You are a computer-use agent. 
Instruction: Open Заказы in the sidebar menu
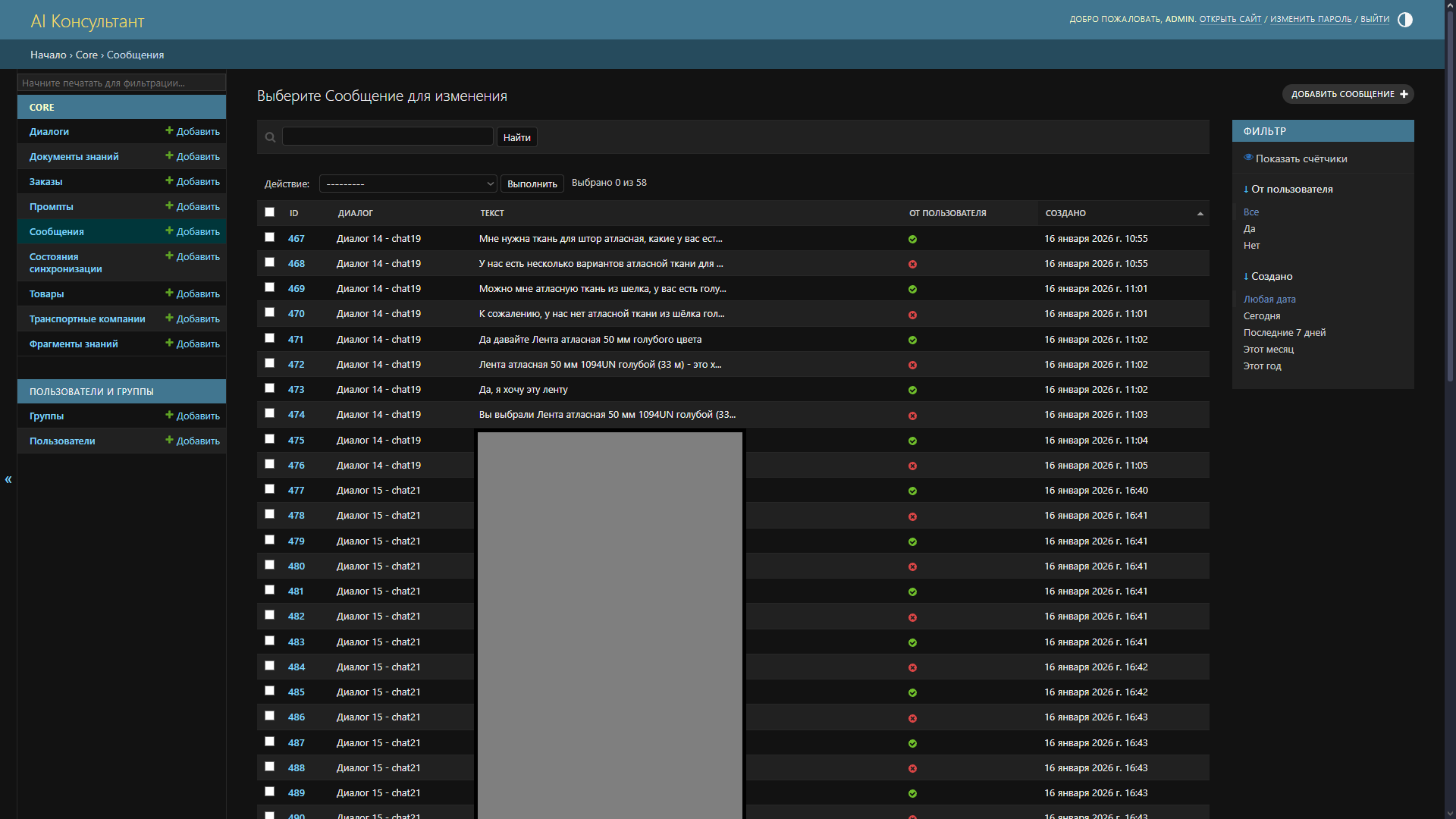coord(46,182)
